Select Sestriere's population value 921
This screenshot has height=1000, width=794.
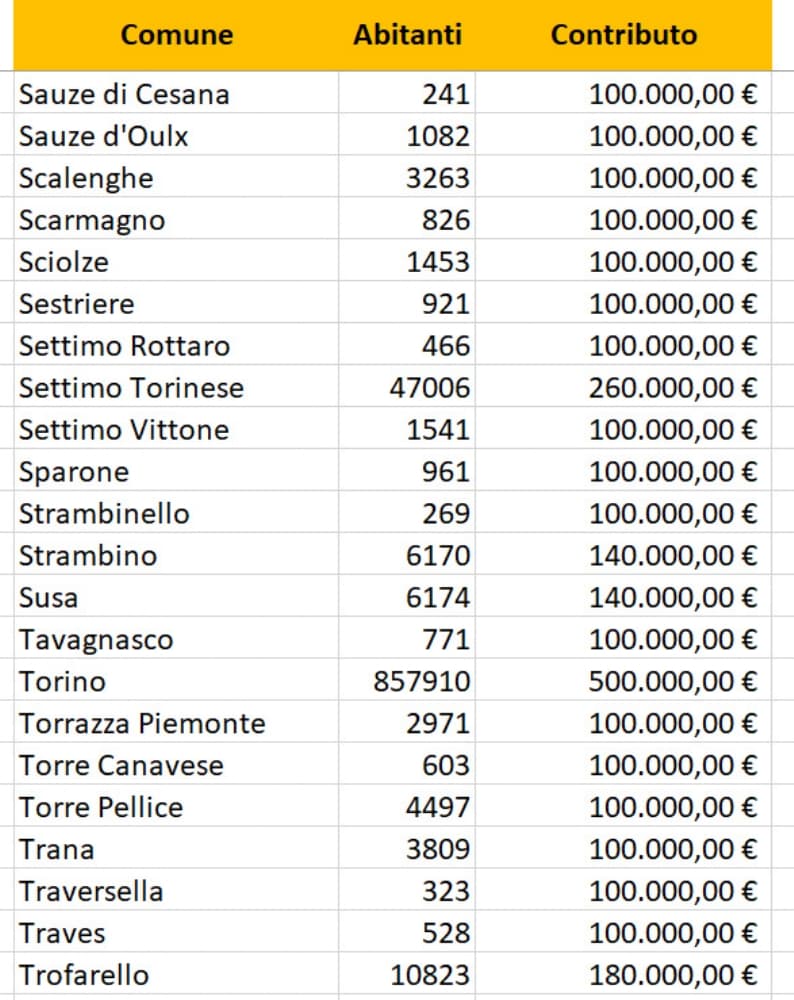(445, 304)
